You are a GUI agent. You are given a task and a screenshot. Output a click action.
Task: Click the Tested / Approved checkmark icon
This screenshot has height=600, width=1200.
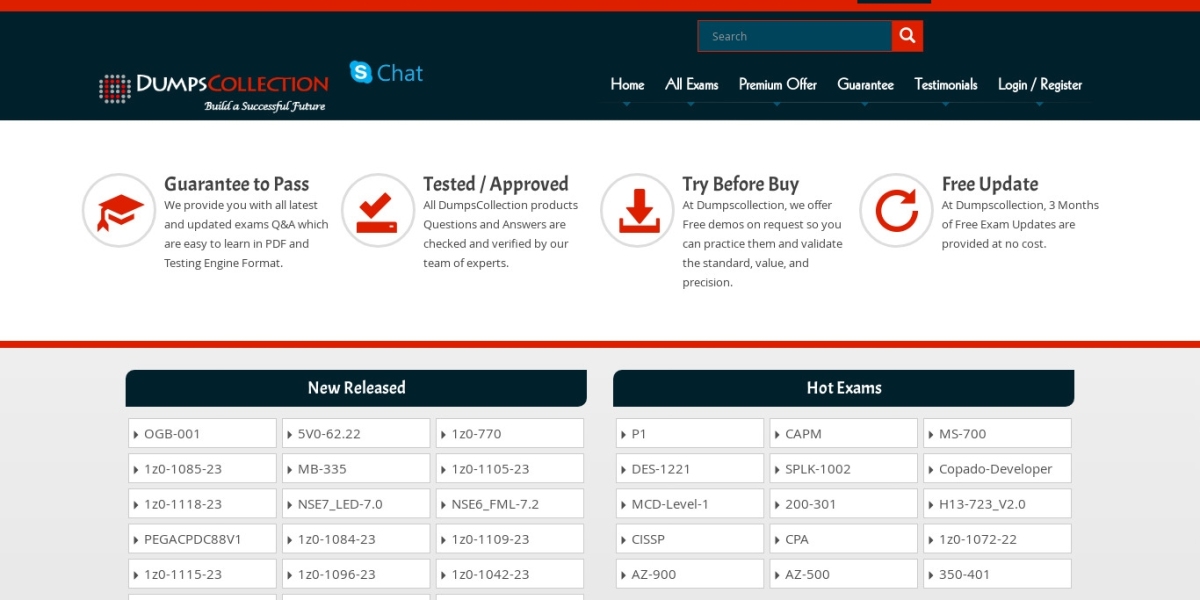pos(378,211)
